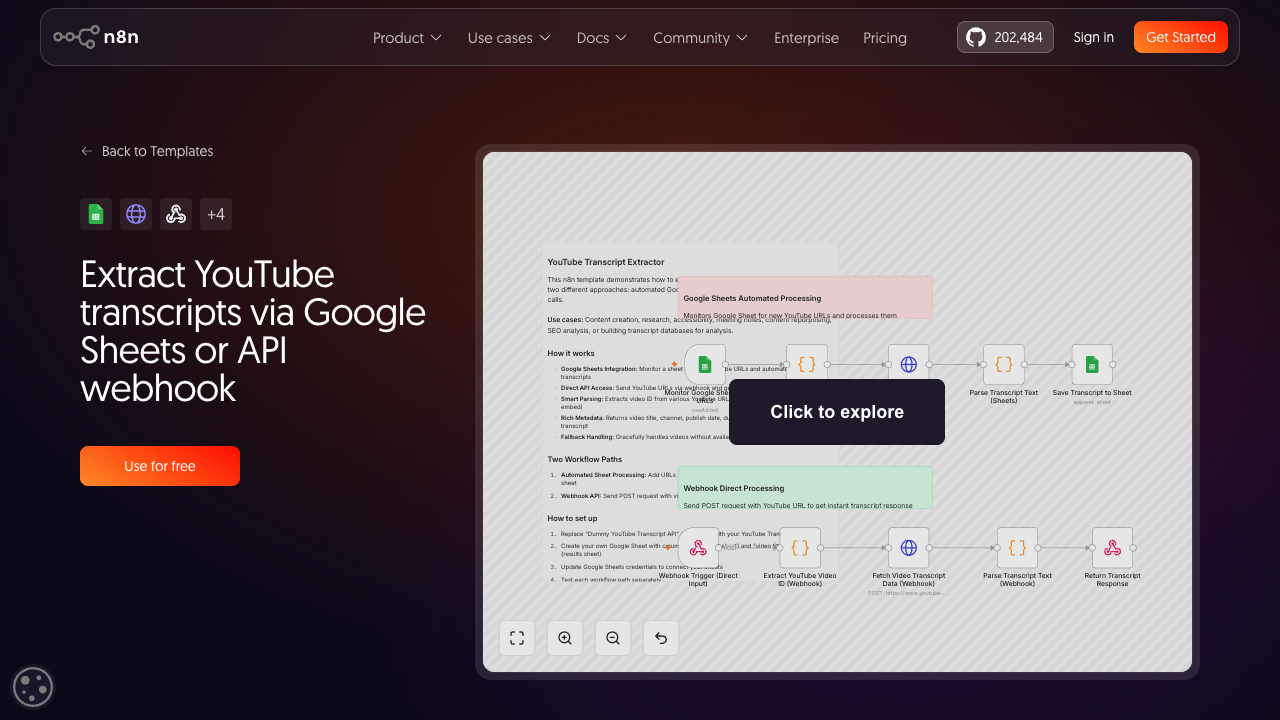Select the Fetch Video Transcript Data (Webhook) node

click(x=908, y=548)
